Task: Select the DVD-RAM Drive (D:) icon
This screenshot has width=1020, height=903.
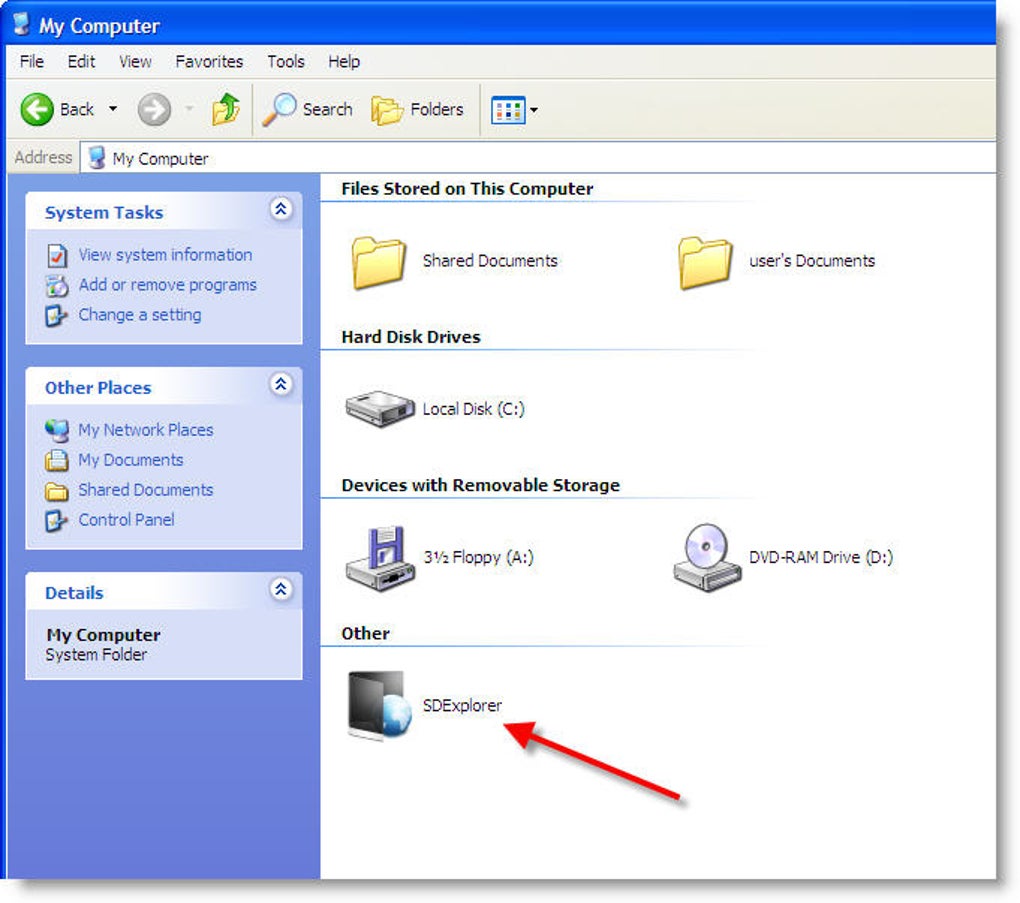Action: point(707,558)
